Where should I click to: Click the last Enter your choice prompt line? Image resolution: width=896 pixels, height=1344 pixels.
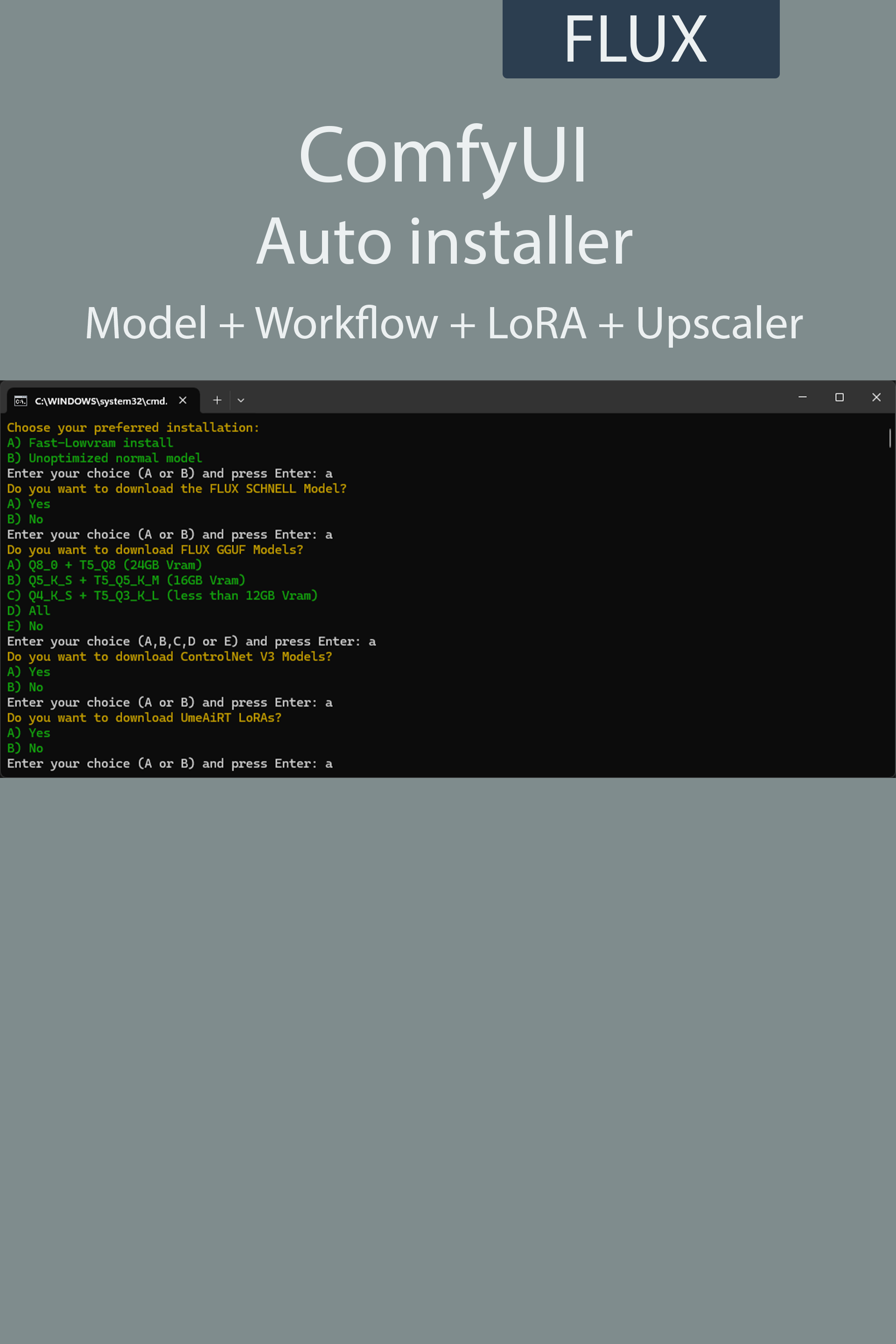point(169,763)
